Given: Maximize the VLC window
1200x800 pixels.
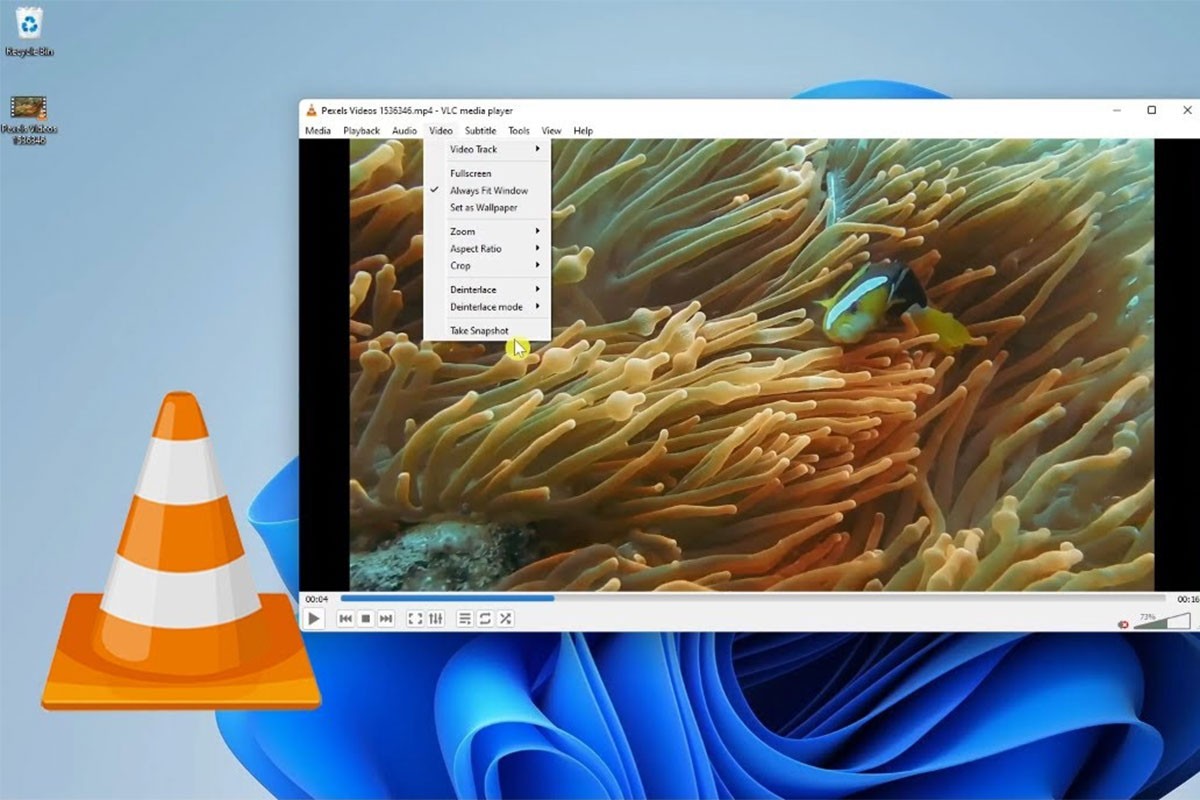Looking at the screenshot, I should pos(1152,110).
